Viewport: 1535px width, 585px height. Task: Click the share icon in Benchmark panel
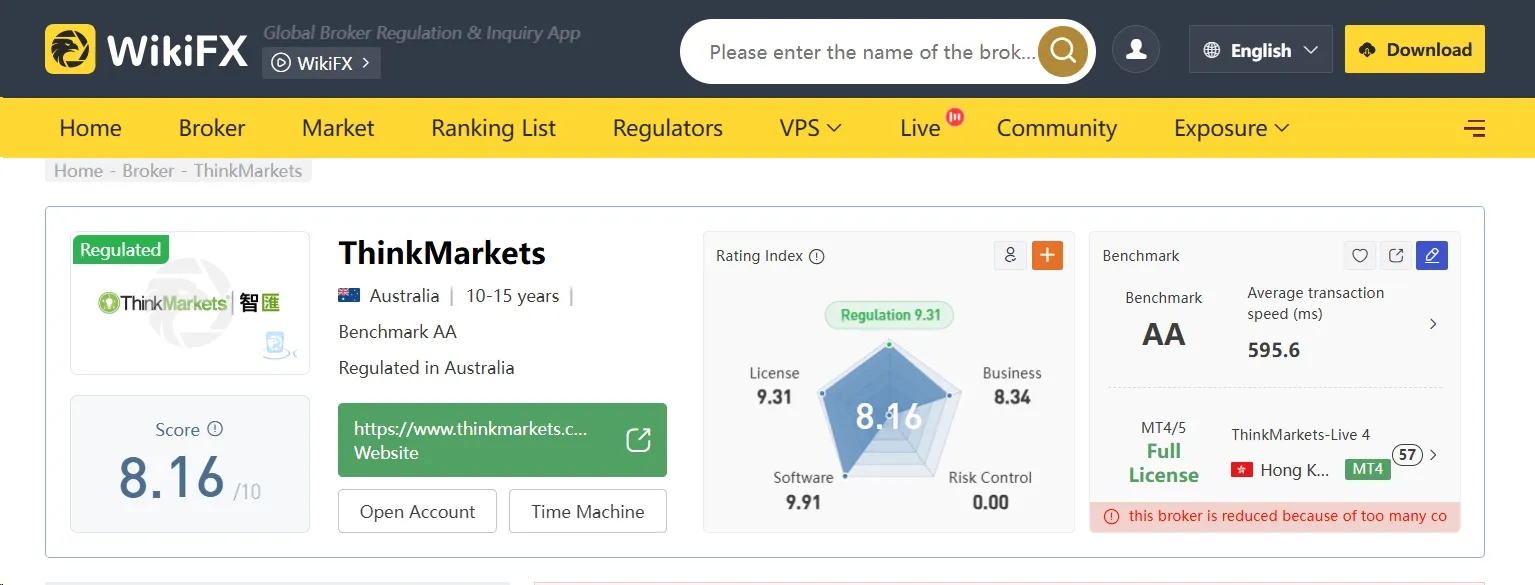point(1396,256)
